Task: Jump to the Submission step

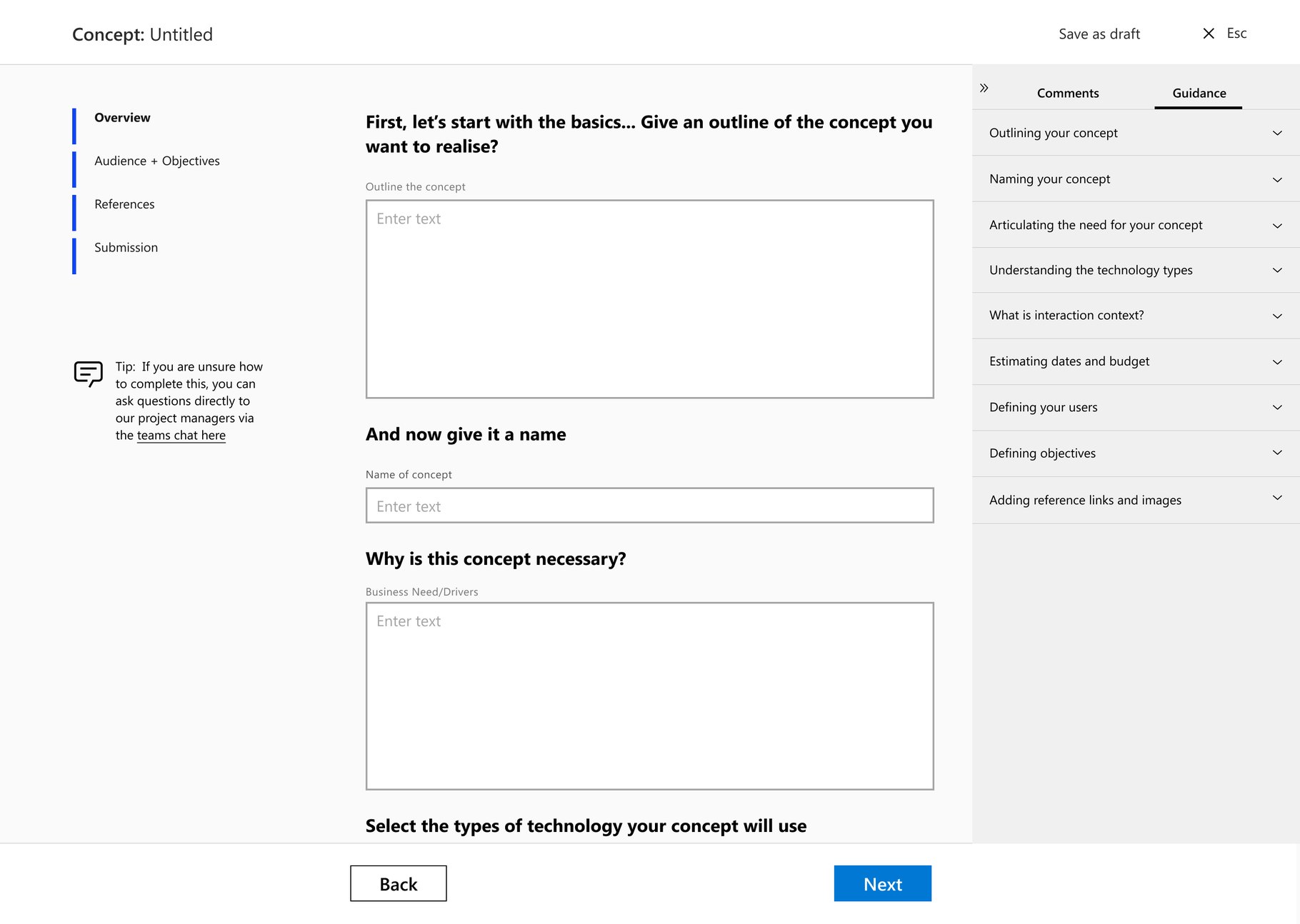Action: pos(126,248)
